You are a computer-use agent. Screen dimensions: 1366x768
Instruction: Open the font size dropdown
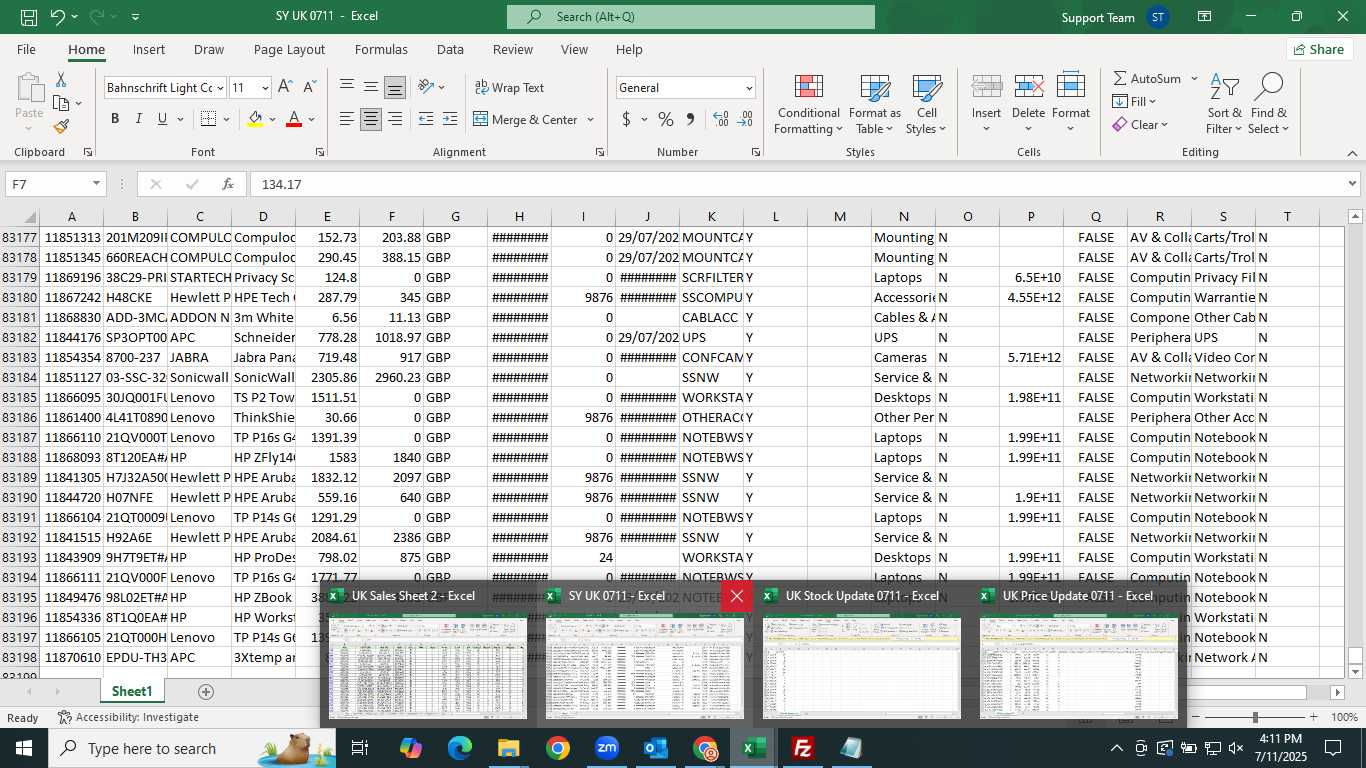click(x=264, y=88)
